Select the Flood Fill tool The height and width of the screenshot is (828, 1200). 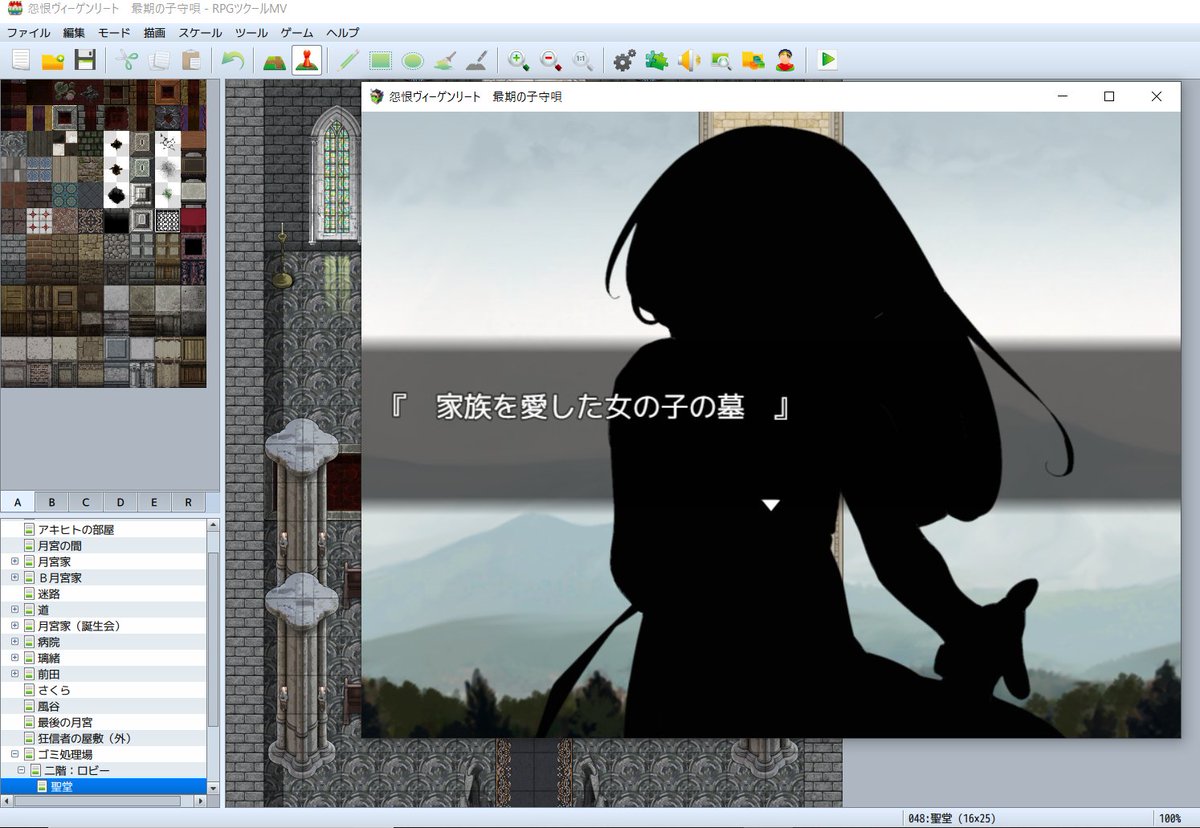(445, 60)
